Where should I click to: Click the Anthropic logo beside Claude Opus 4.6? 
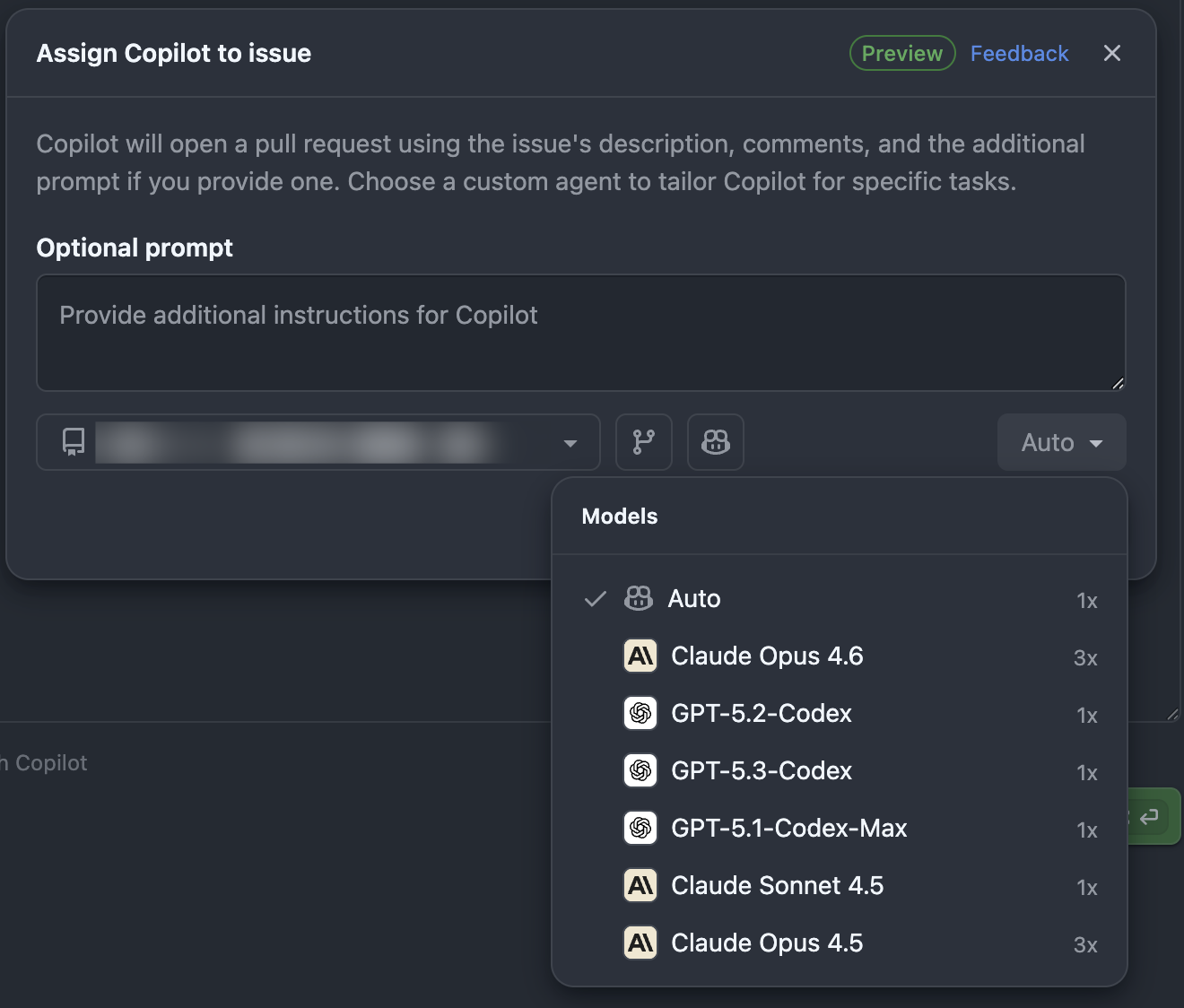[x=640, y=656]
